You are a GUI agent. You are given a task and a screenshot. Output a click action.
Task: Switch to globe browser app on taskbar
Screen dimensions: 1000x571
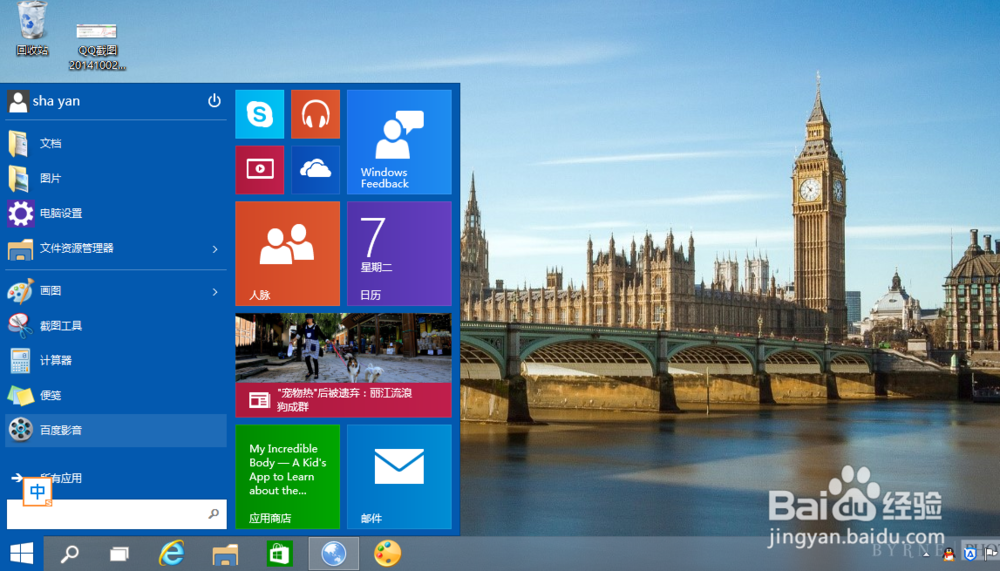click(334, 553)
